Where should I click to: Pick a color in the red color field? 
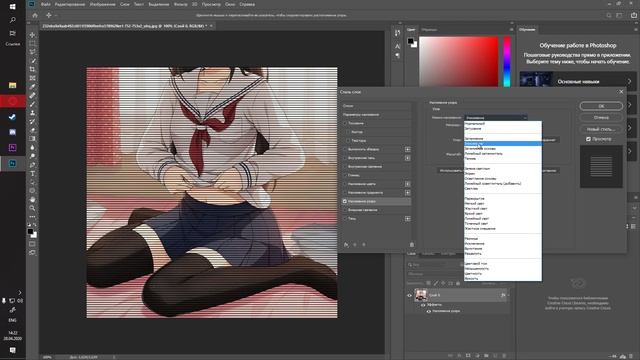[459, 61]
